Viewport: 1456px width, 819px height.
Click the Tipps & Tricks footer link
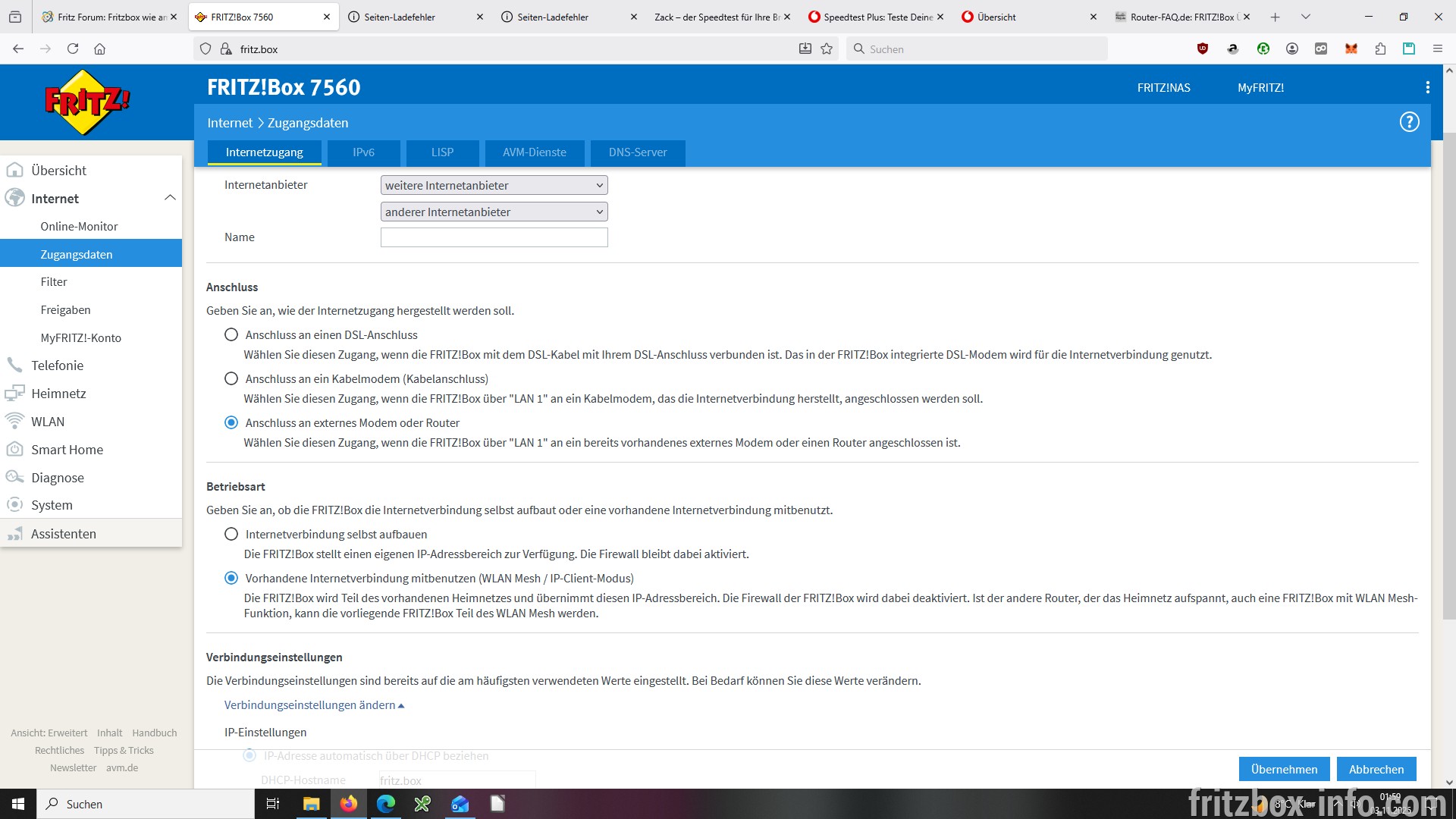tap(124, 750)
